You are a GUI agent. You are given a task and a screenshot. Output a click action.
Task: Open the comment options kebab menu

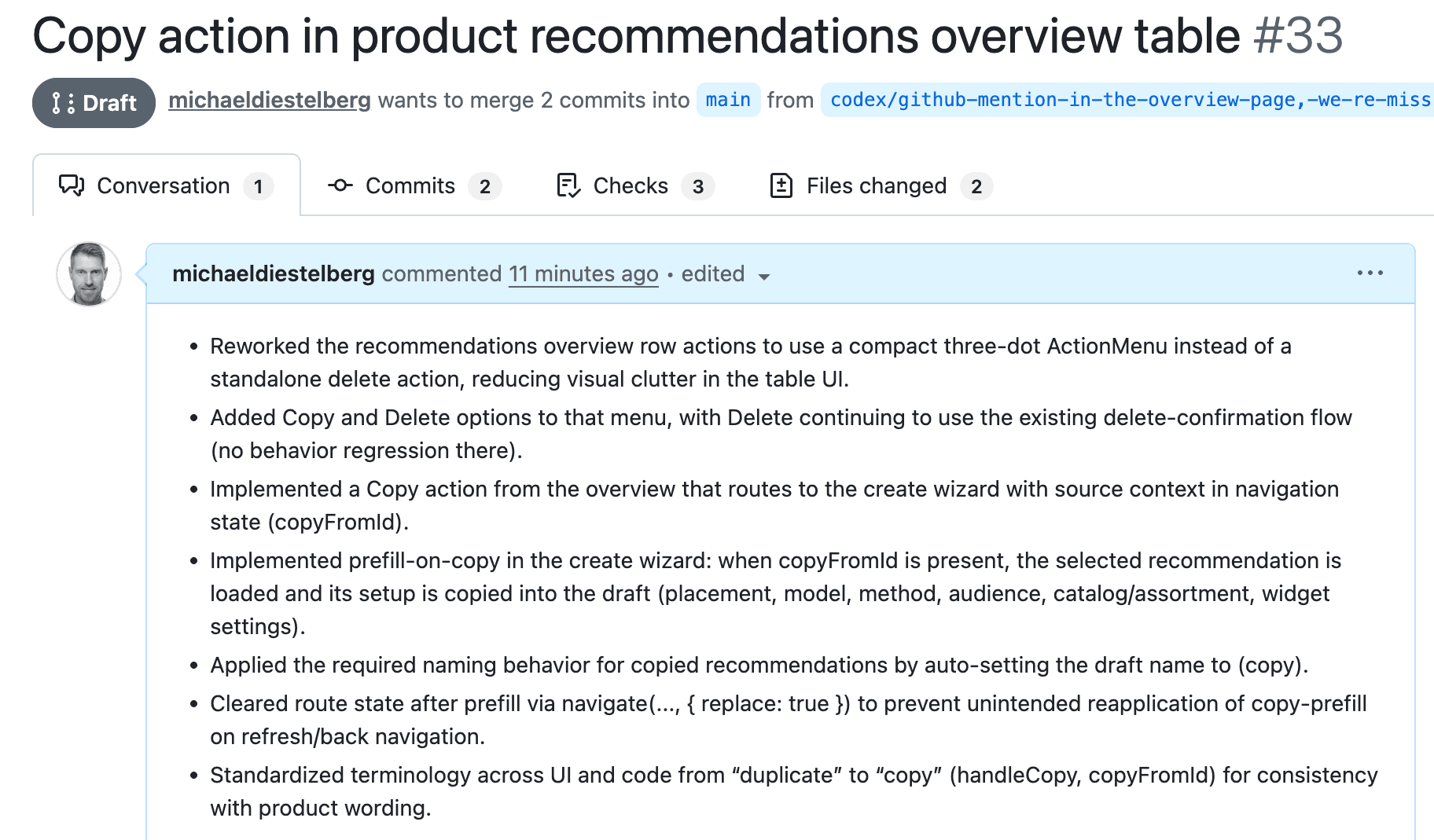click(x=1370, y=273)
